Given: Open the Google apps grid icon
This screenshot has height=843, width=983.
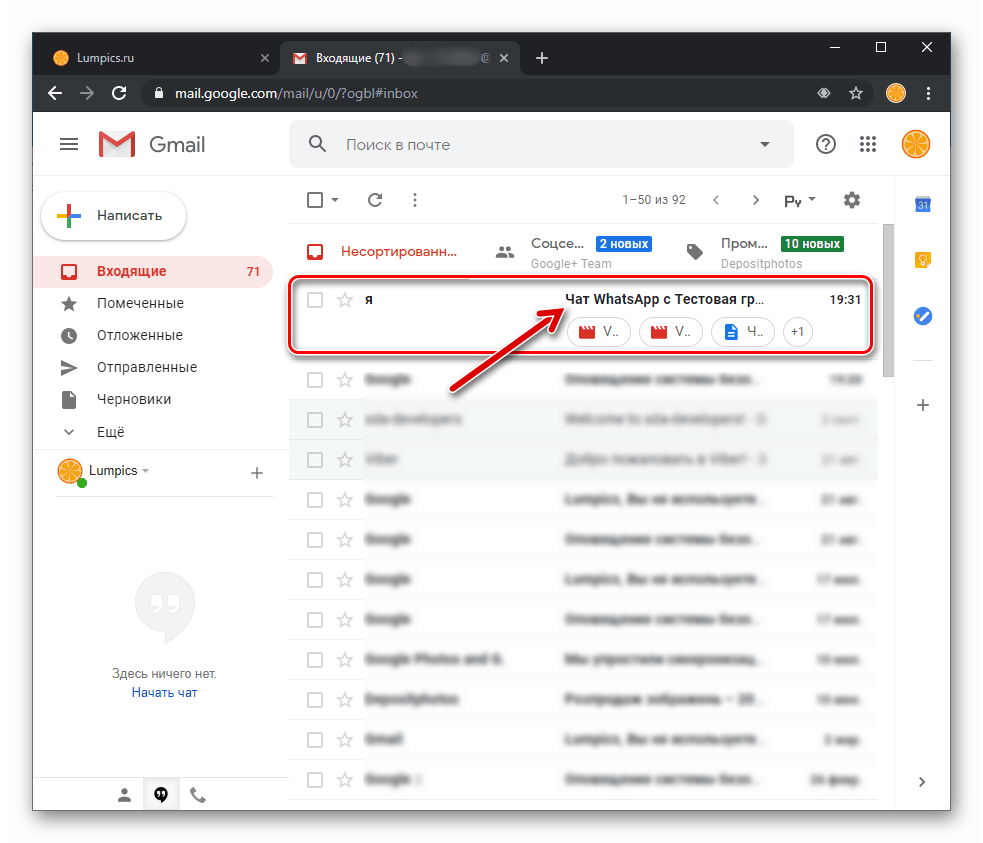Looking at the screenshot, I should click(868, 145).
